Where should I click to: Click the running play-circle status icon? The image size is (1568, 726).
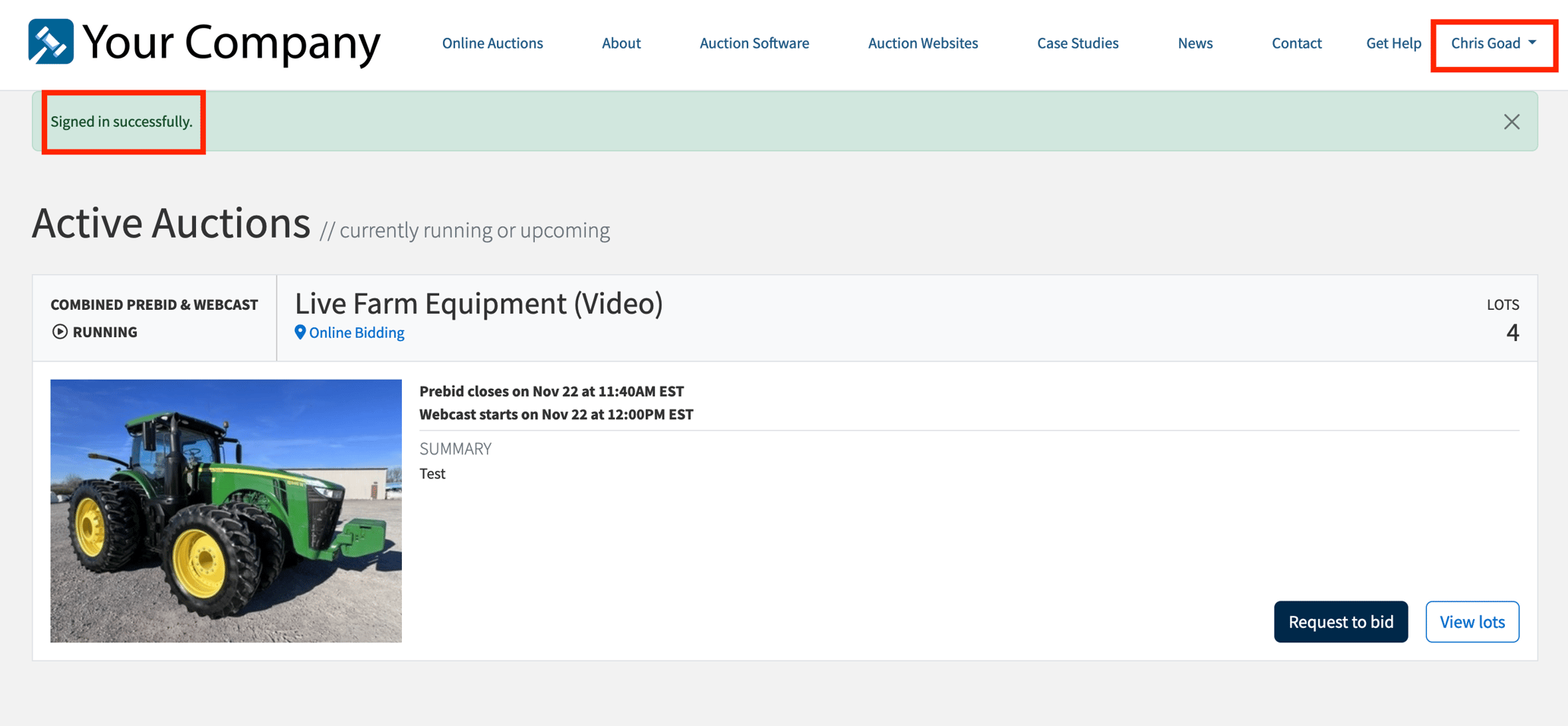click(60, 332)
